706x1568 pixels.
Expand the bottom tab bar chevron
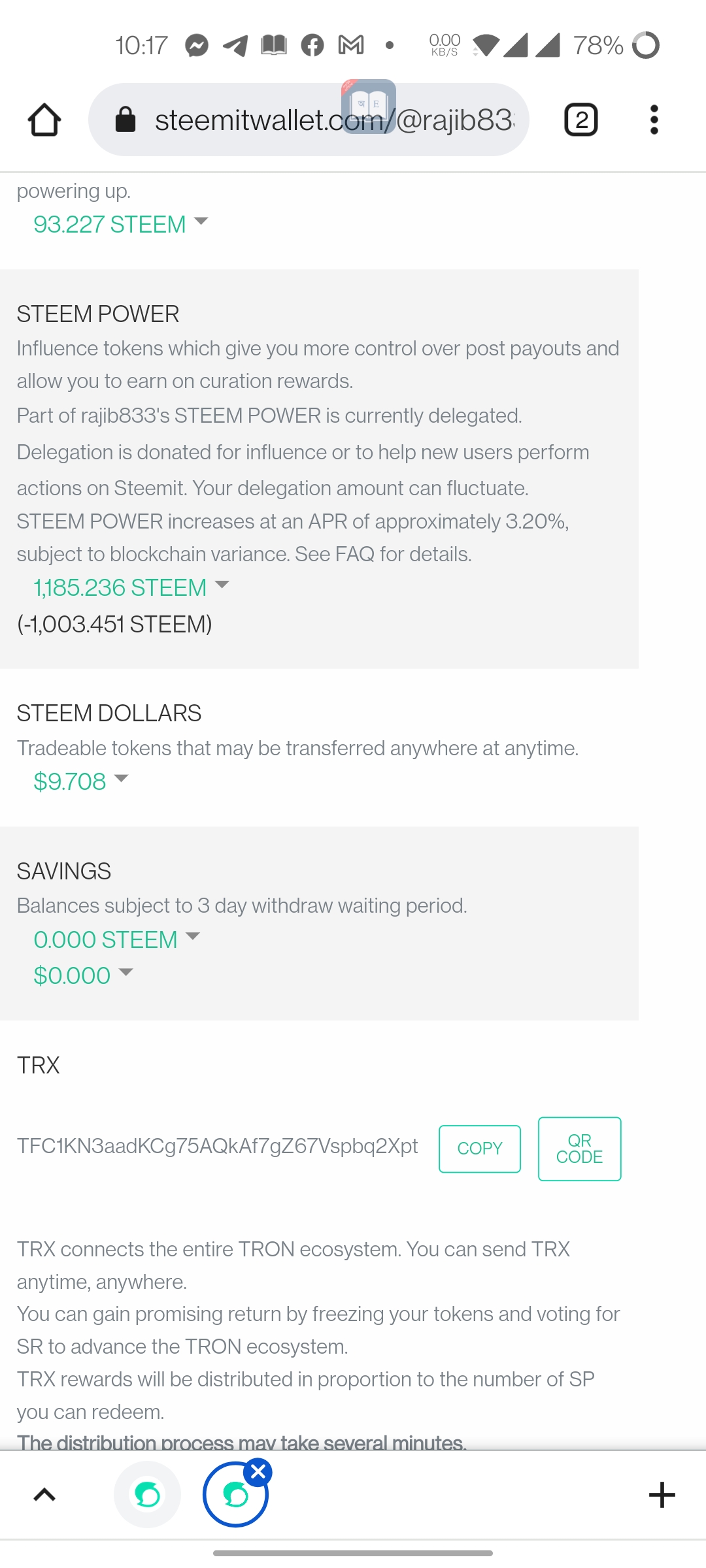44,1495
